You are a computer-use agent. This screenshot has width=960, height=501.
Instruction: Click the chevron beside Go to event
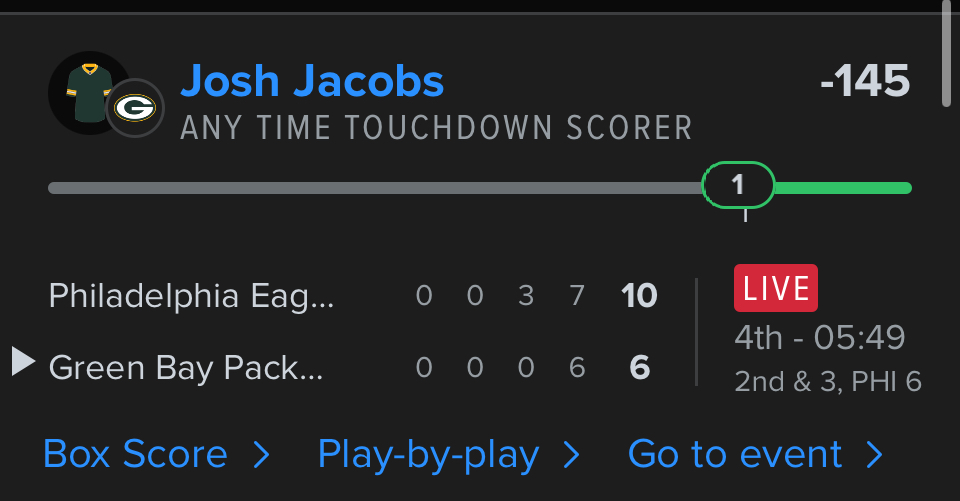point(875,456)
